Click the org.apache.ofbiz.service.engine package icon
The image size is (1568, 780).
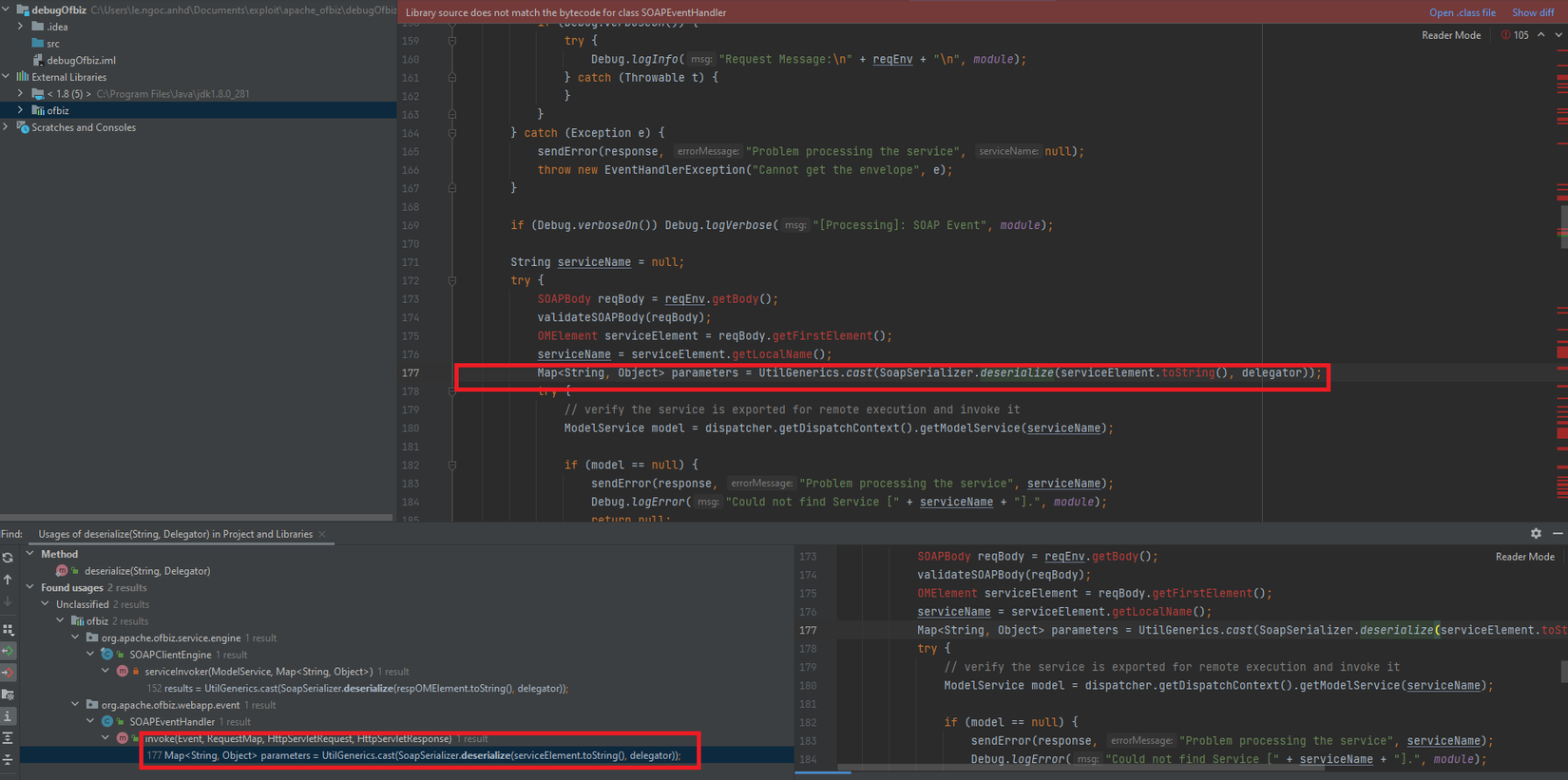pyautogui.click(x=92, y=637)
